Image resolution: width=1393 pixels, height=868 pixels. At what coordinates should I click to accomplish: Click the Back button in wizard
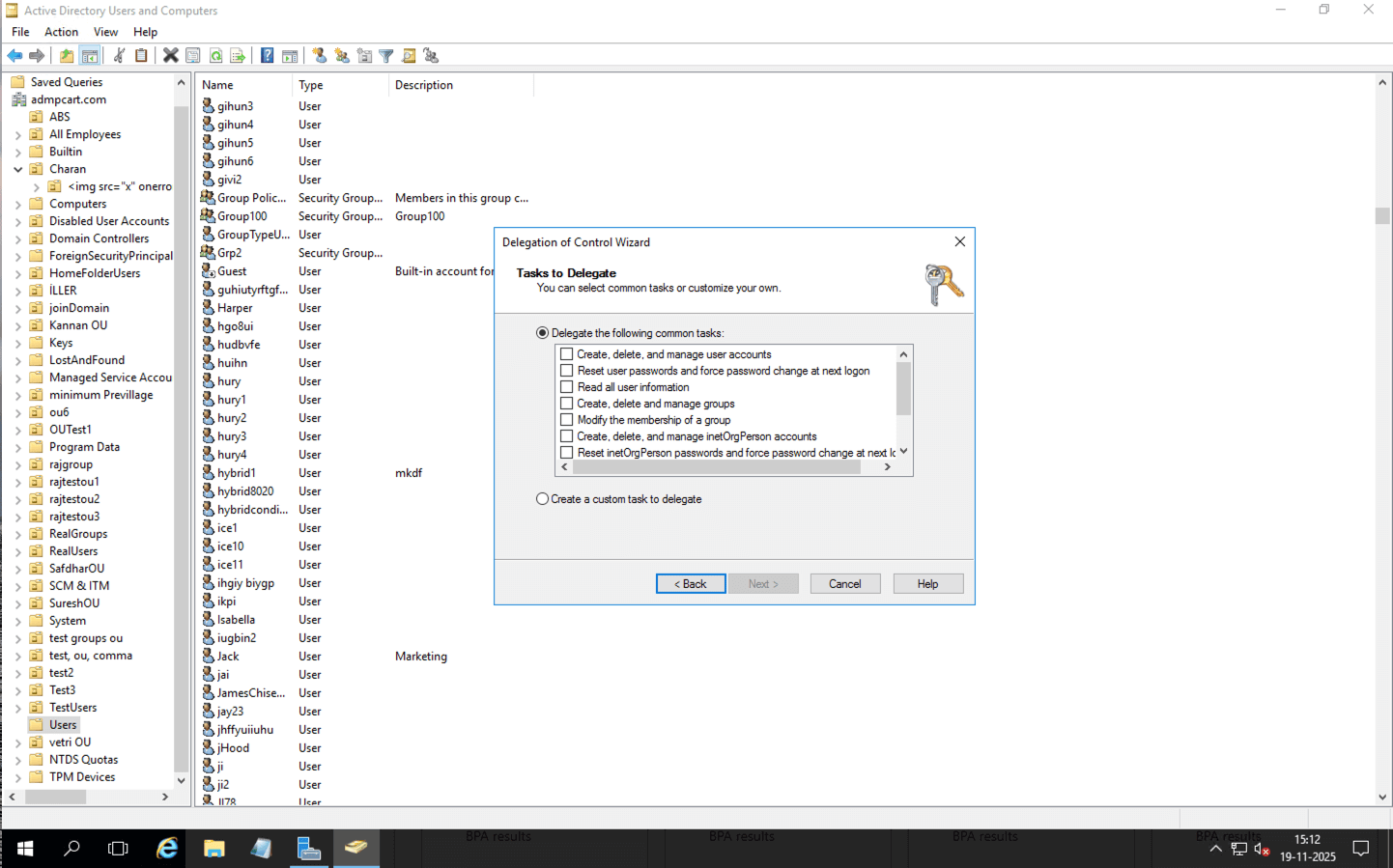pos(691,584)
